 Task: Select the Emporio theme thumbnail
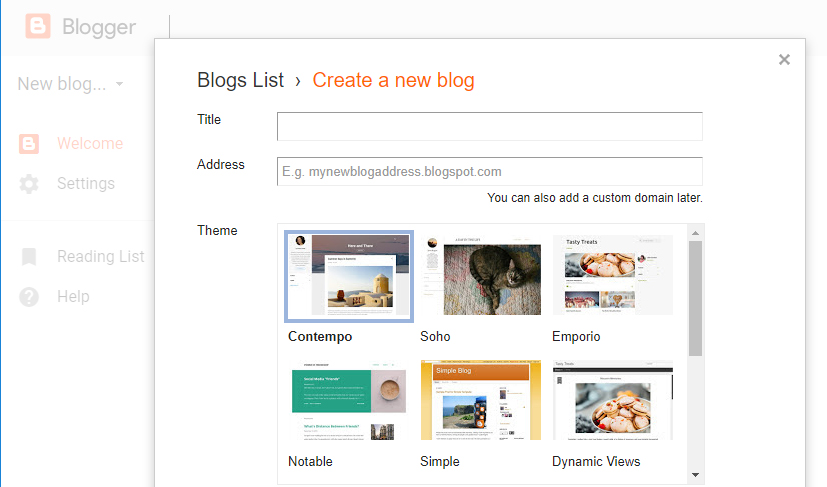tap(613, 276)
